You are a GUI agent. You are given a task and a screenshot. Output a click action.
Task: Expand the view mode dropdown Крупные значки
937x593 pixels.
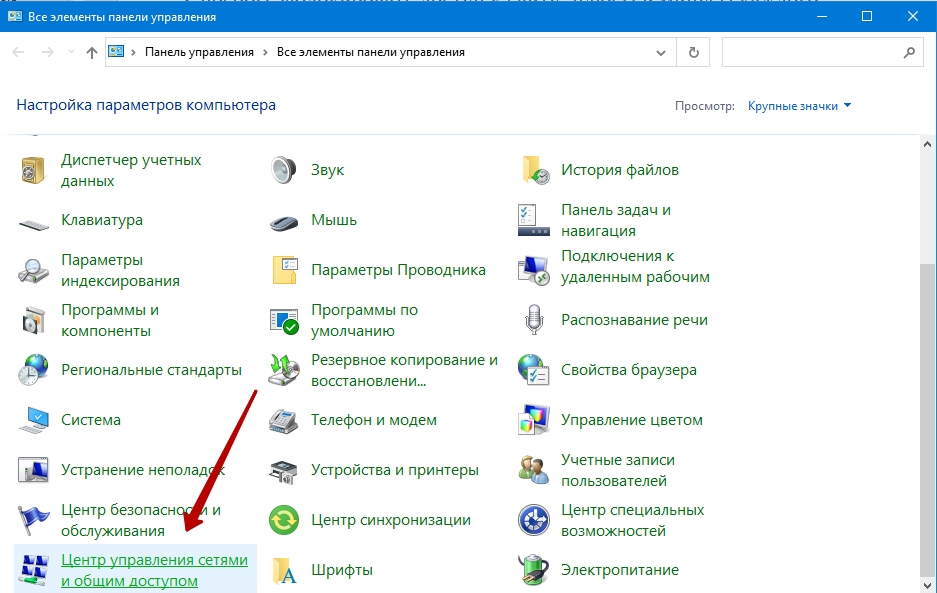pos(800,106)
